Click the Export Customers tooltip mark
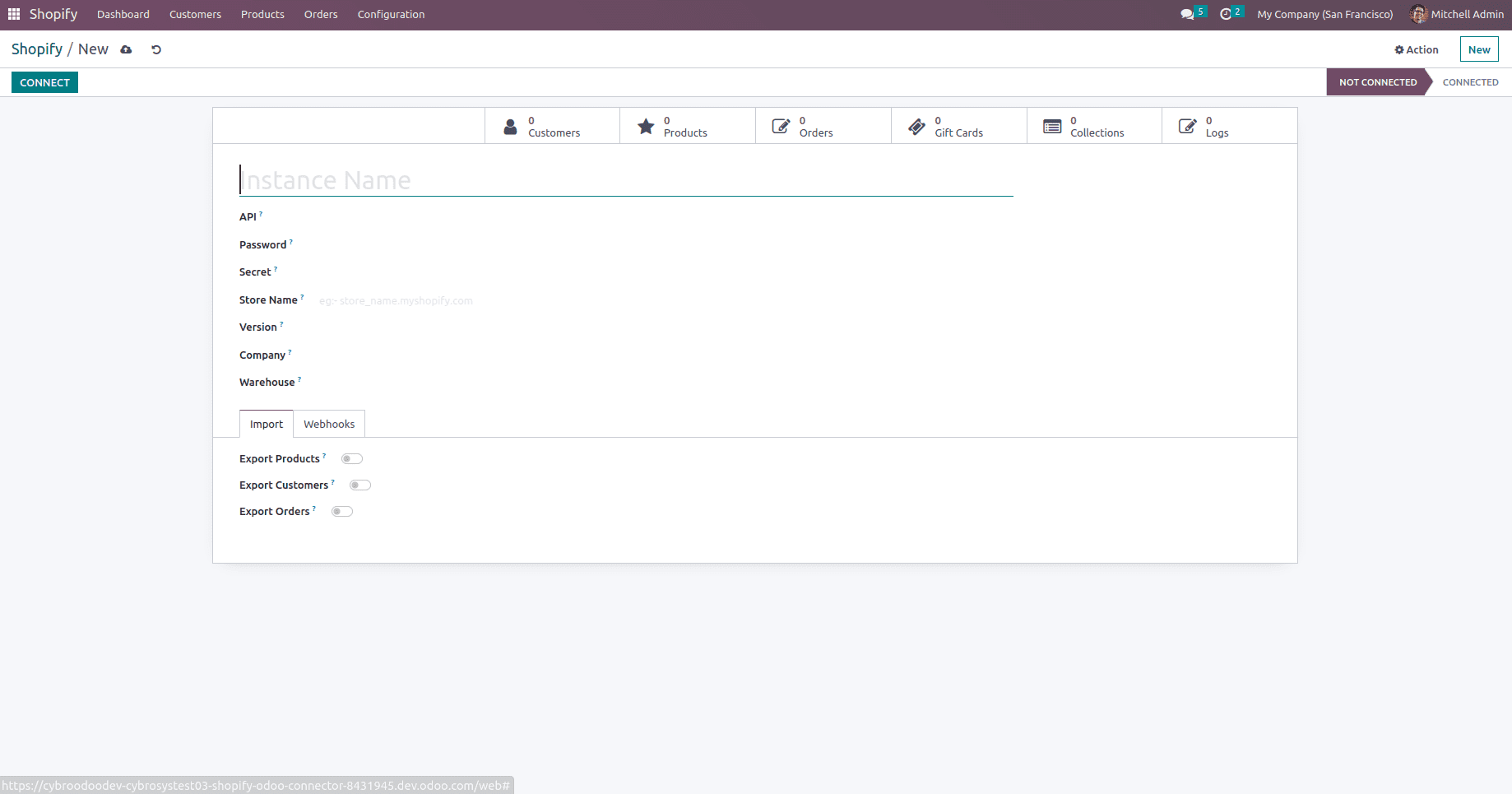Screen dimensions: 1512x794 [x=332, y=482]
